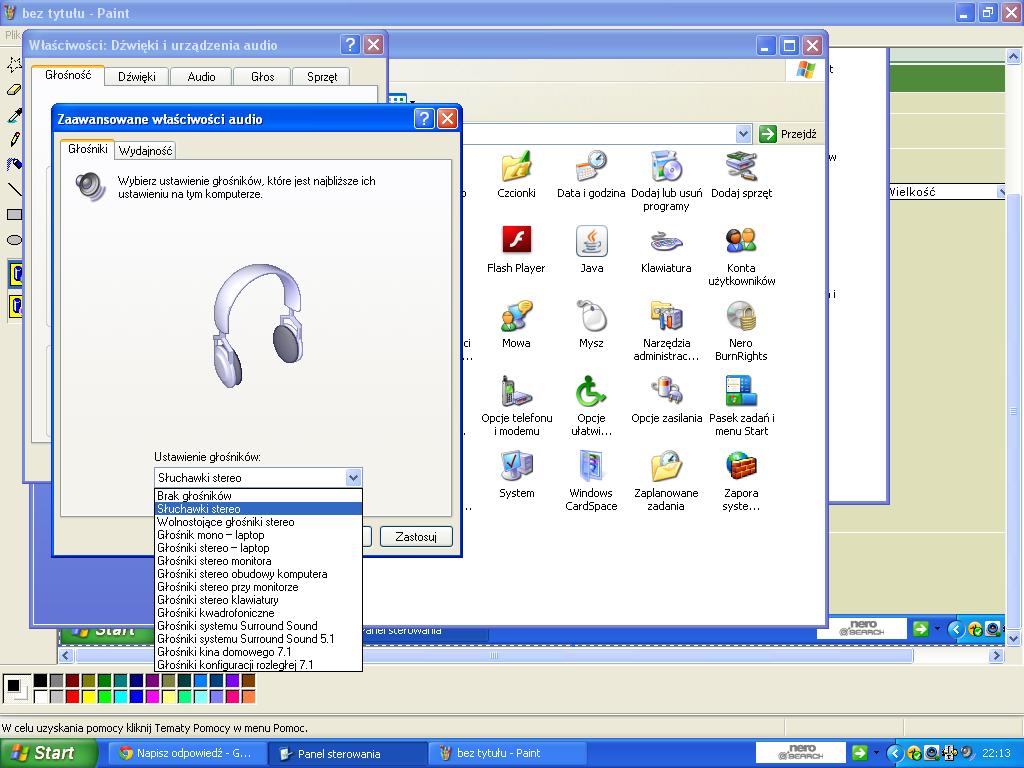Open the Czcionki fonts folder icon
The height and width of the screenshot is (768, 1024).
[x=516, y=167]
